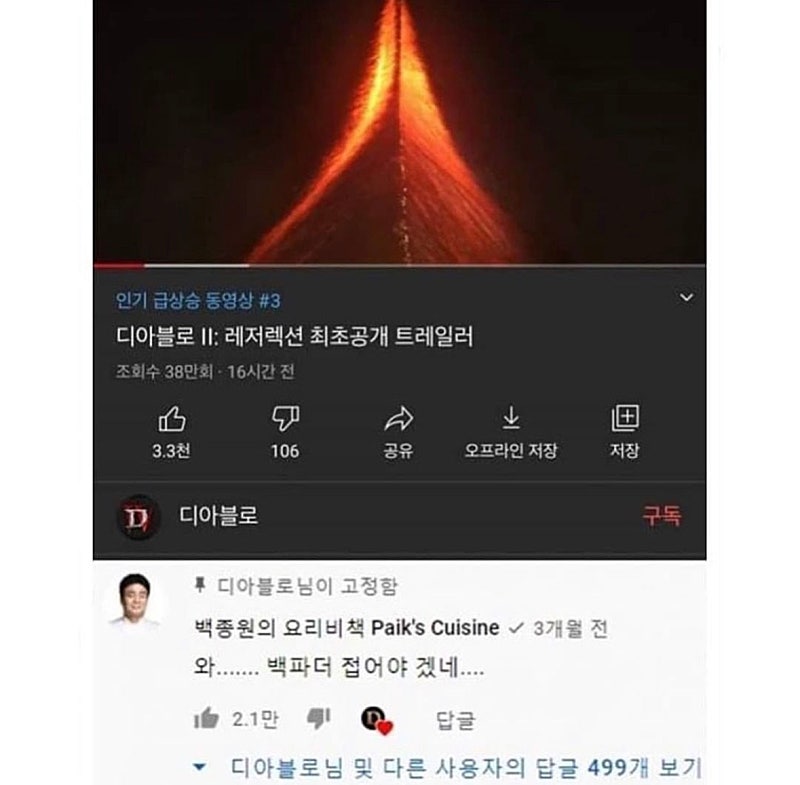
Task: Open the commenter's profile picture
Action: 135,601
